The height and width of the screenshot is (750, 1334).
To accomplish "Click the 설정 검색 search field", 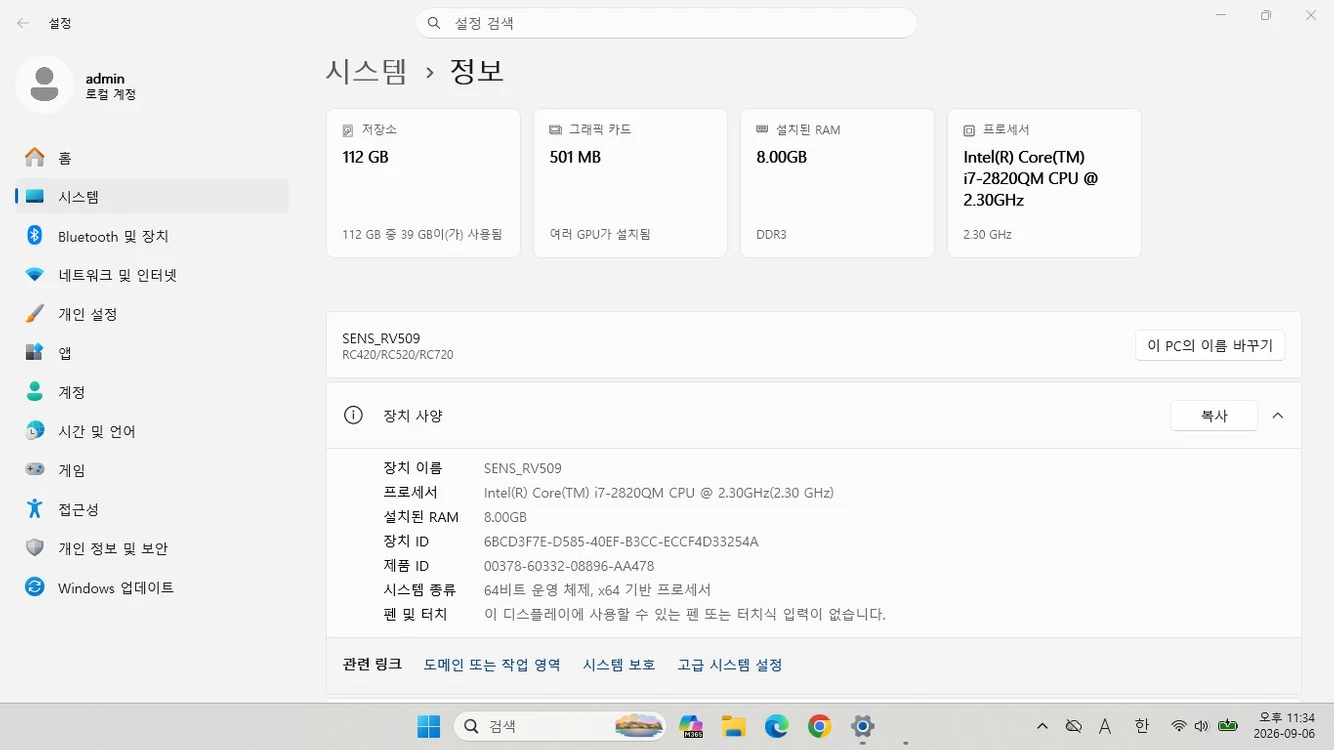I will pyautogui.click(x=666, y=23).
